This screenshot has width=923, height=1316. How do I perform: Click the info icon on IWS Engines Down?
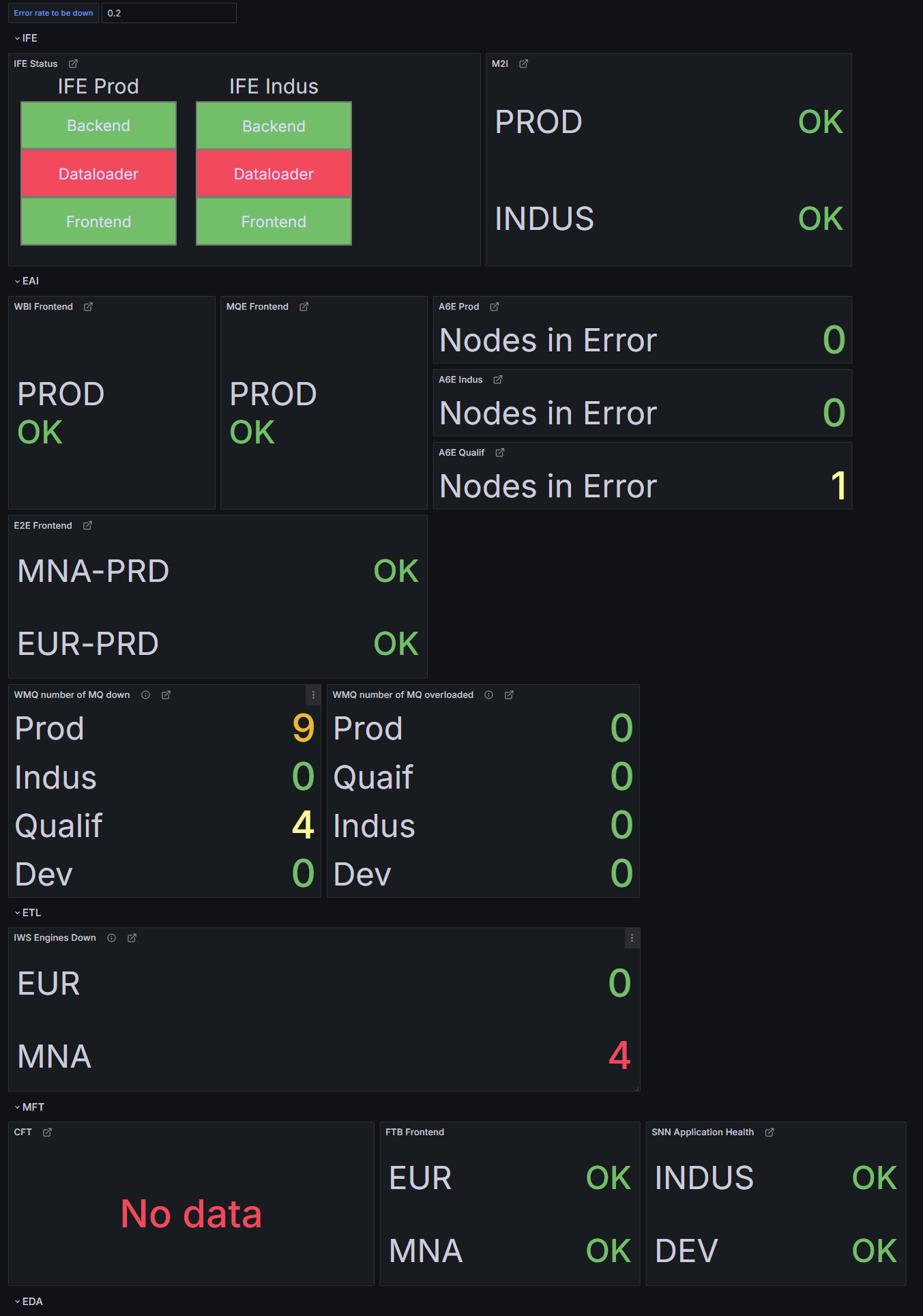click(x=111, y=937)
